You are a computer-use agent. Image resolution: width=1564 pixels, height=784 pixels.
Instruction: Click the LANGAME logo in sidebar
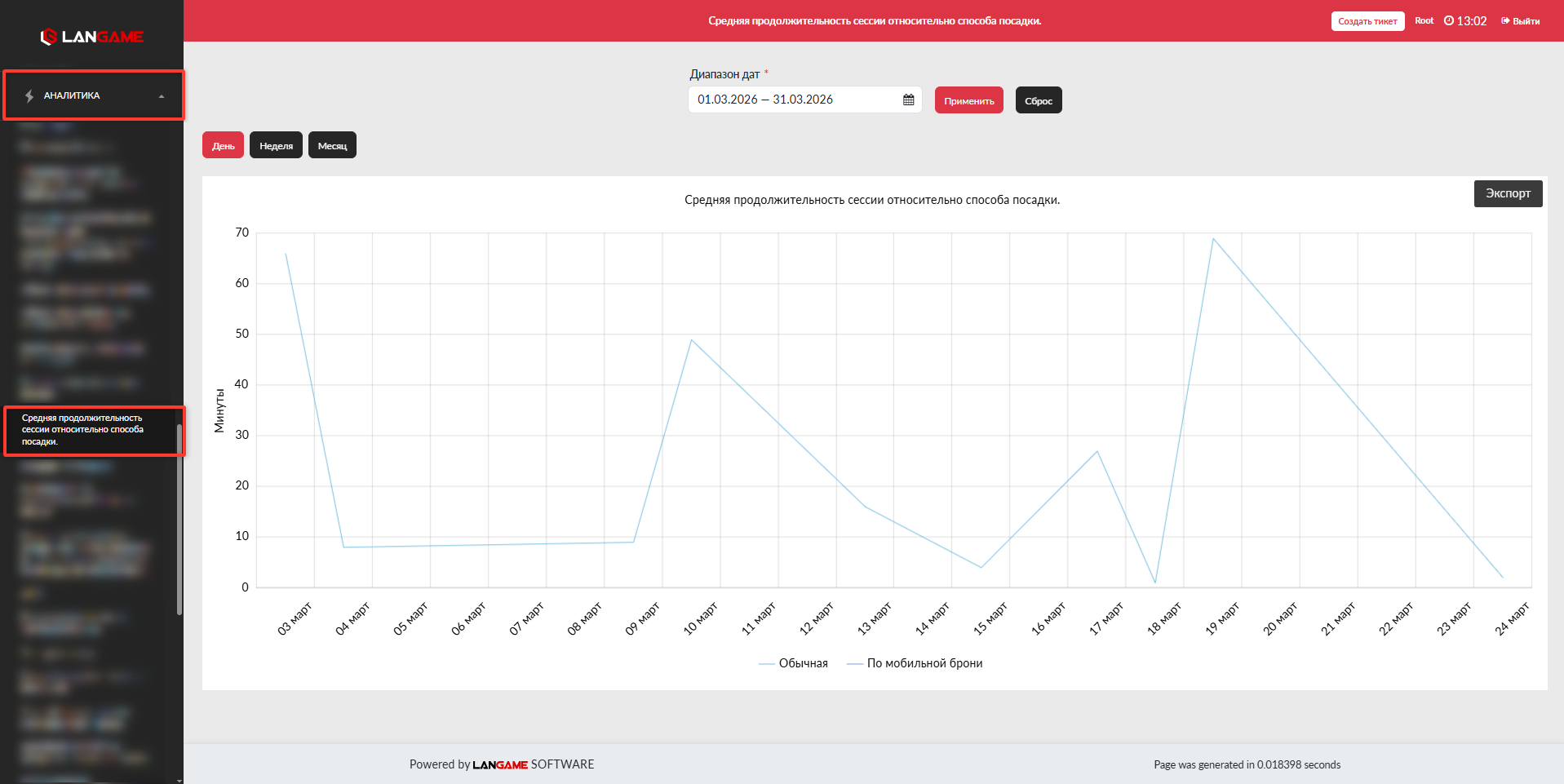click(92, 37)
